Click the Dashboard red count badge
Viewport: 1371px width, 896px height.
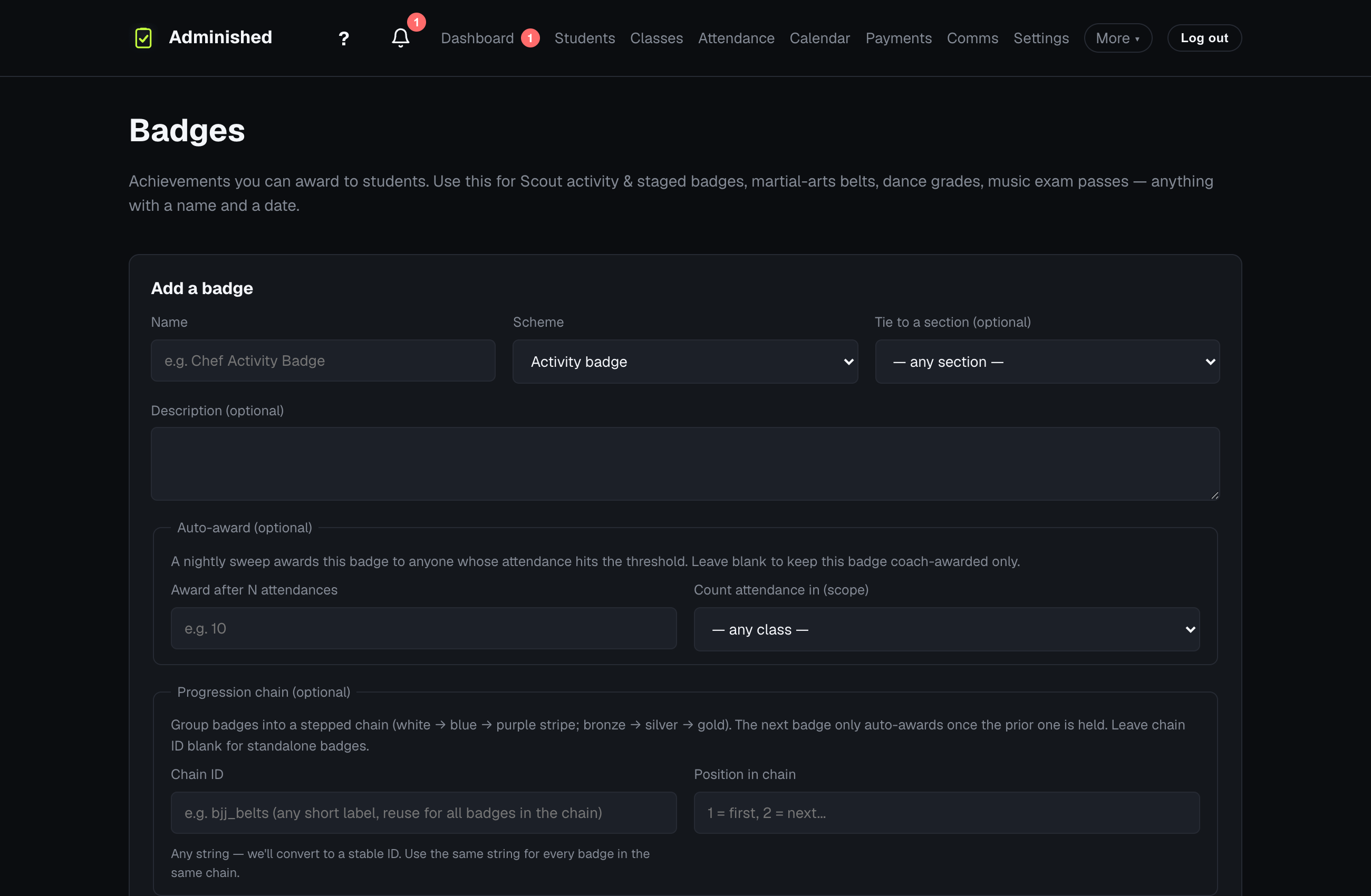(530, 38)
